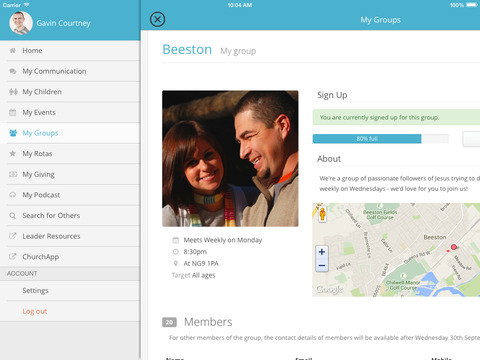Open the My Rotas star icon

13,153
